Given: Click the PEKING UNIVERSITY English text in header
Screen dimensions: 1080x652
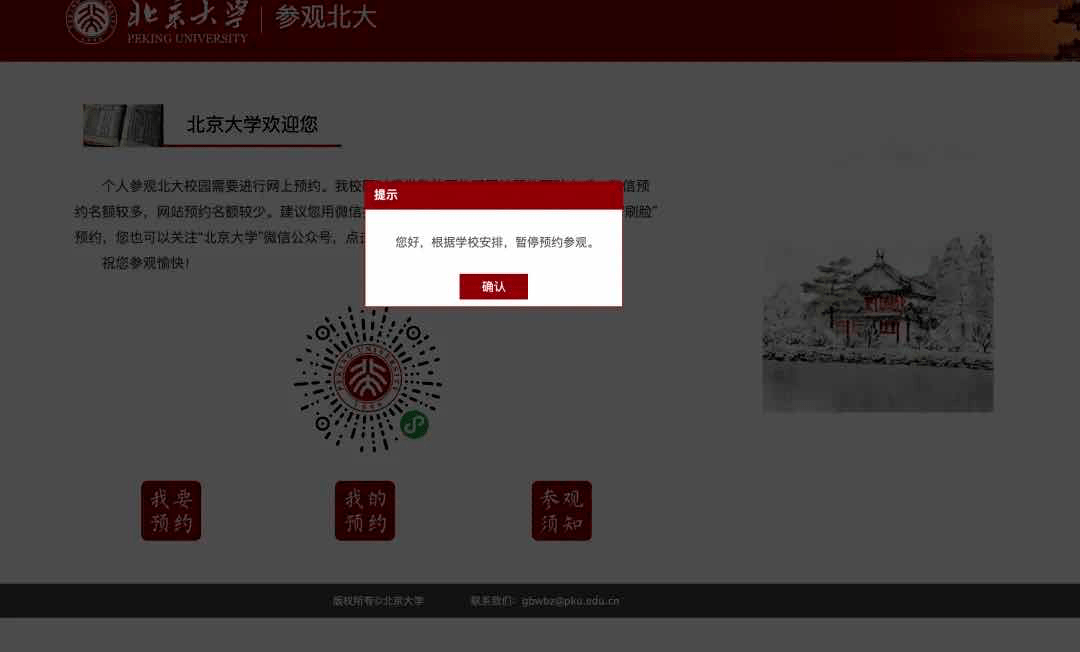Looking at the screenshot, I should pyautogui.click(x=187, y=38).
